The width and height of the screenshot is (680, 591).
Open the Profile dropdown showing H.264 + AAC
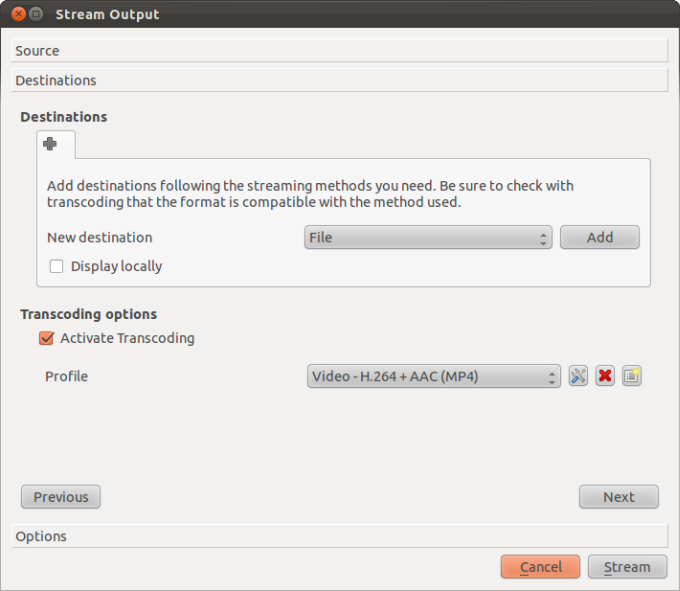pos(433,376)
